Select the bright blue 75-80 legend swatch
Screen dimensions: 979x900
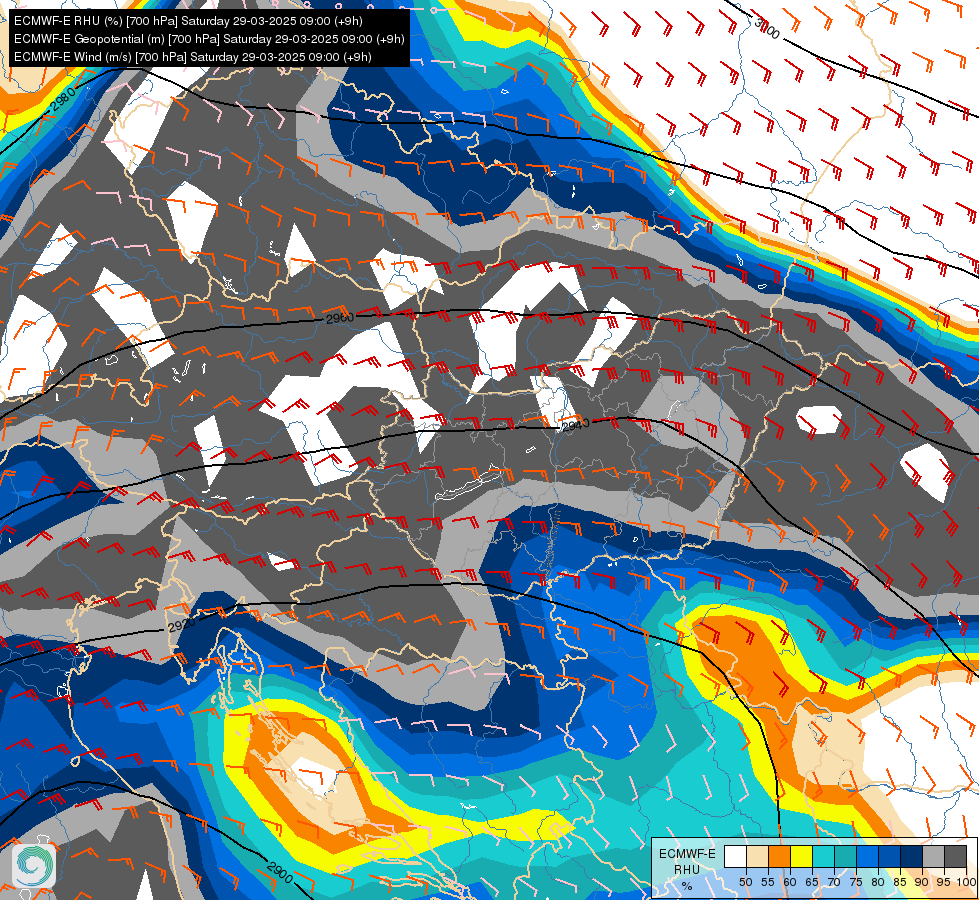pyautogui.click(x=867, y=856)
